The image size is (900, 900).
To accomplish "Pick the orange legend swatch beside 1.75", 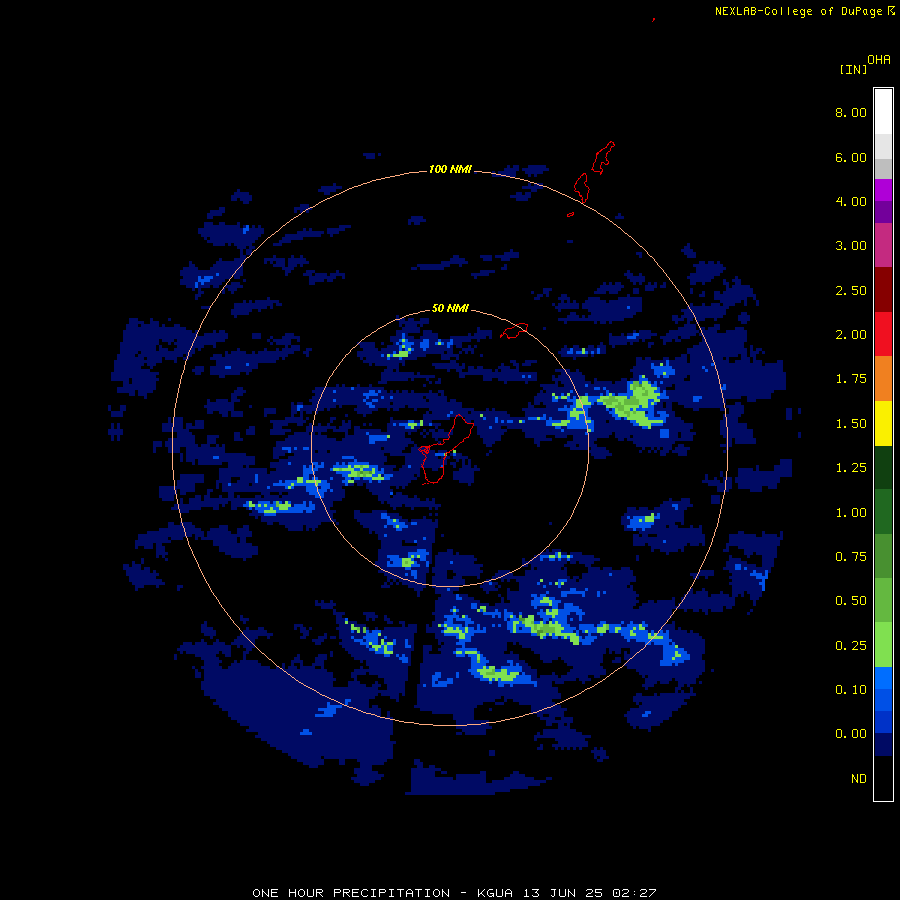I will coord(883,378).
